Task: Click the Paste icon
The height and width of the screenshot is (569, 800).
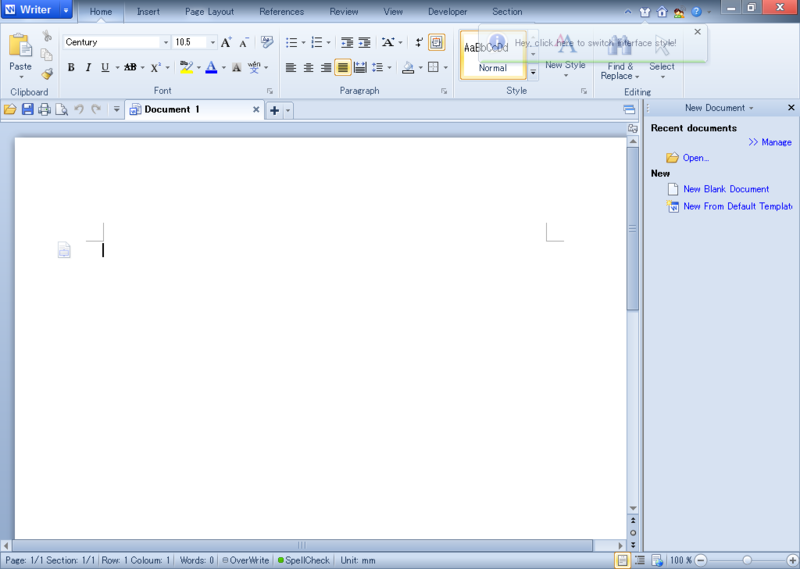Action: [20, 45]
